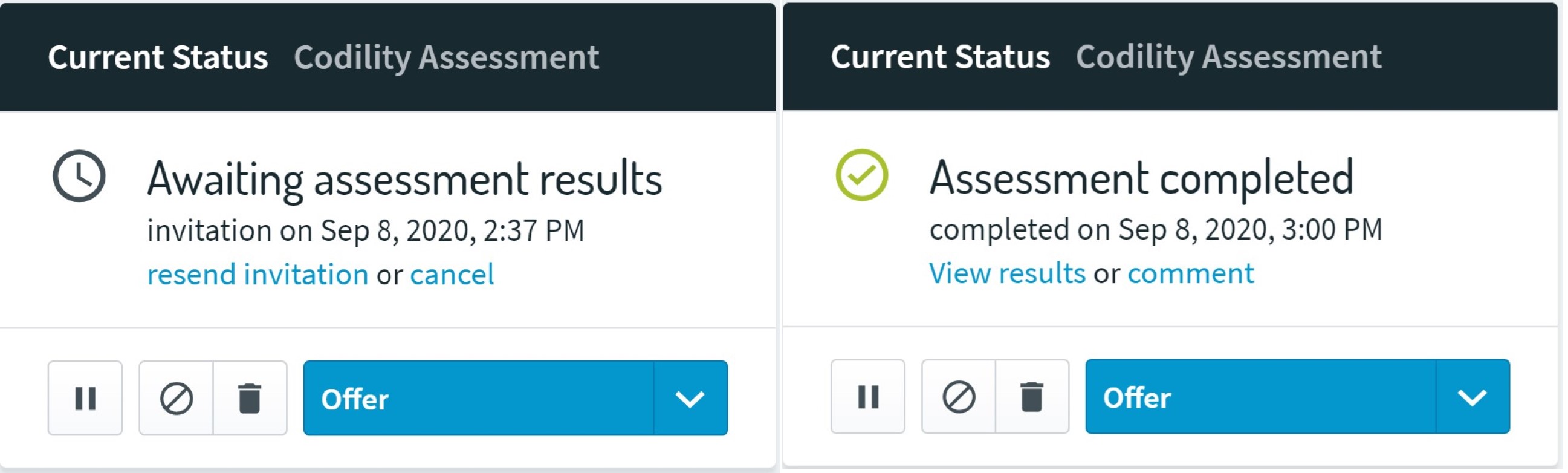This screenshot has height=473, width=1568.
Task: Click the clock icon next to Awaiting assessment results
Action: click(78, 175)
